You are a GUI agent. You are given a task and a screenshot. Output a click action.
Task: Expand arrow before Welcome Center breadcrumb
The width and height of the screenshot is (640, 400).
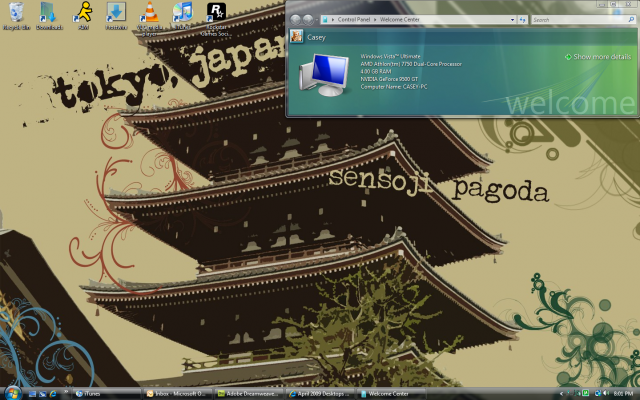point(375,20)
